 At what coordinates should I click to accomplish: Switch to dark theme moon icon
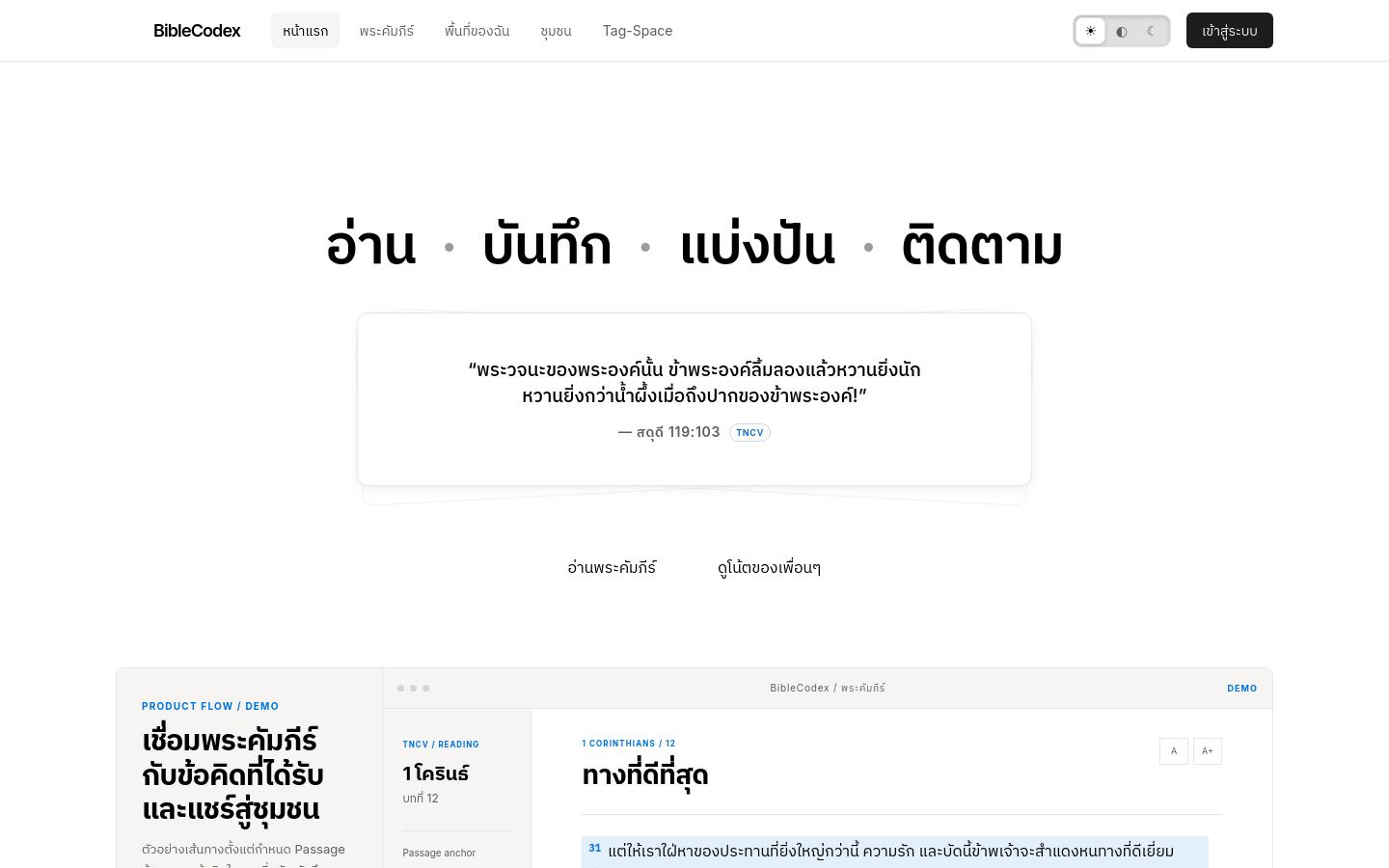tap(1152, 31)
